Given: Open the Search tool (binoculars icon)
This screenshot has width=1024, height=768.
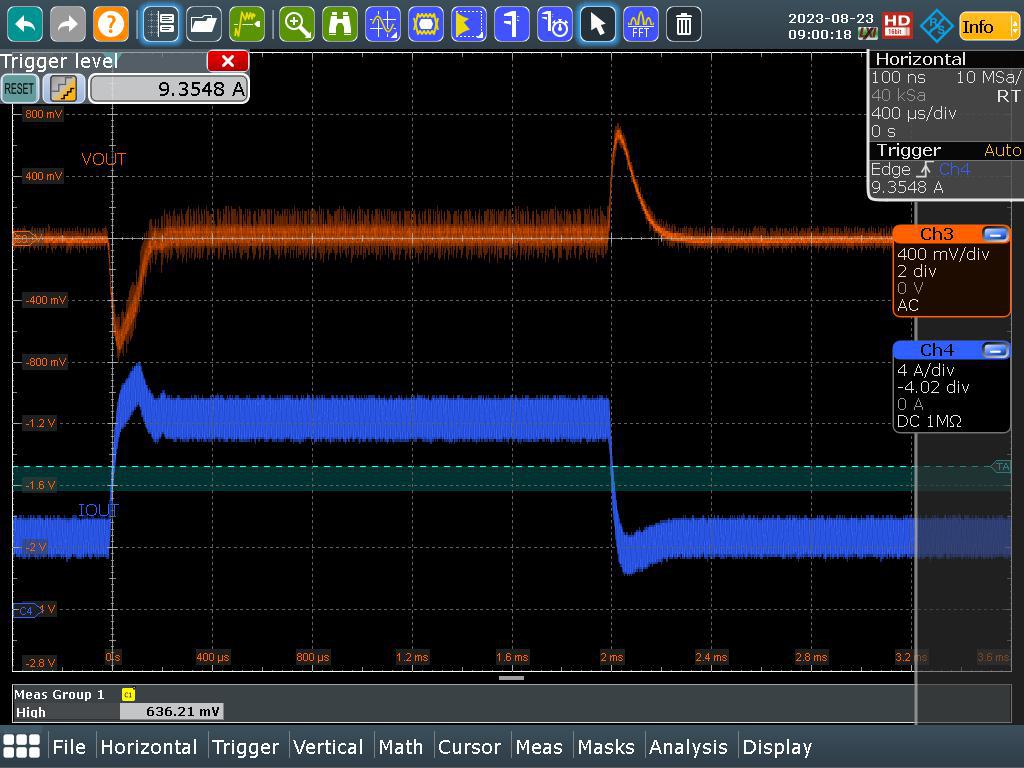Looking at the screenshot, I should 339,24.
